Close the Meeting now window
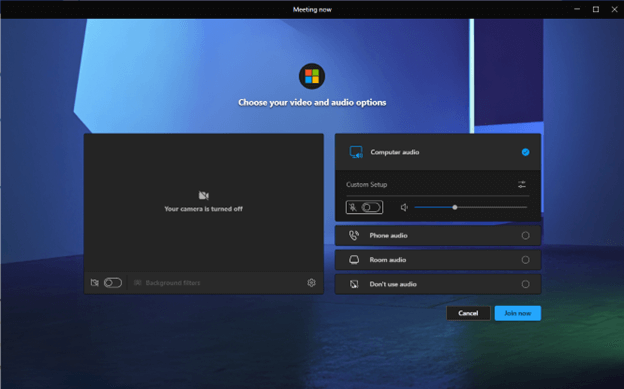The width and height of the screenshot is (624, 389). pyautogui.click(x=614, y=9)
